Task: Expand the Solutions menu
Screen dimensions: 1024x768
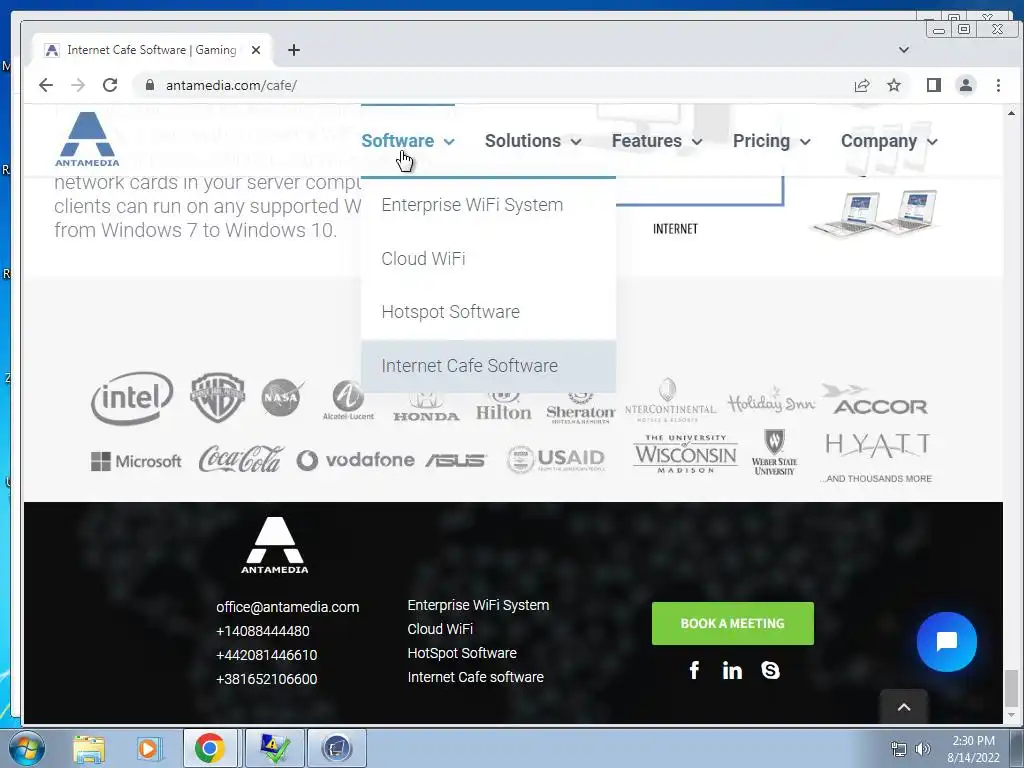Action: [533, 141]
